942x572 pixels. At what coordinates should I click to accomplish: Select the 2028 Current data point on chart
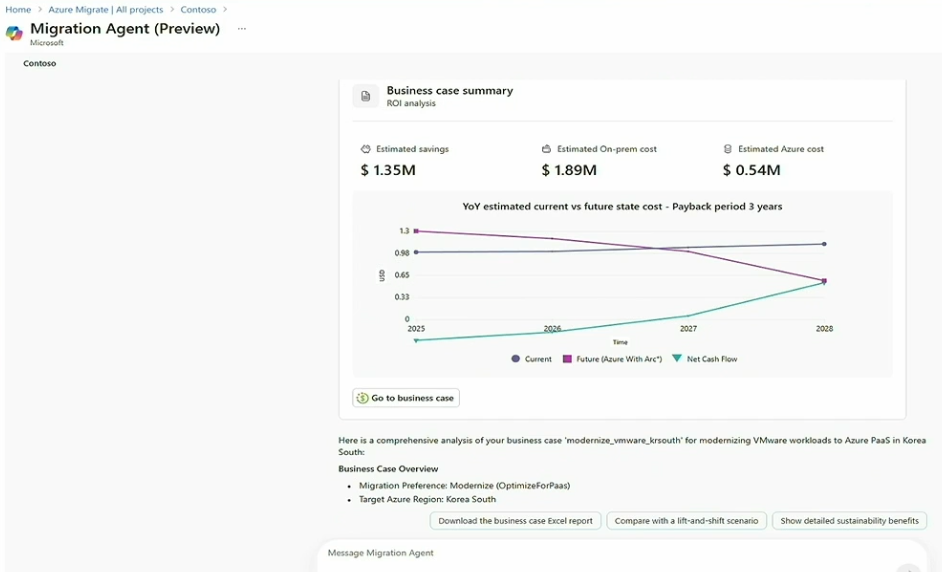tap(824, 244)
